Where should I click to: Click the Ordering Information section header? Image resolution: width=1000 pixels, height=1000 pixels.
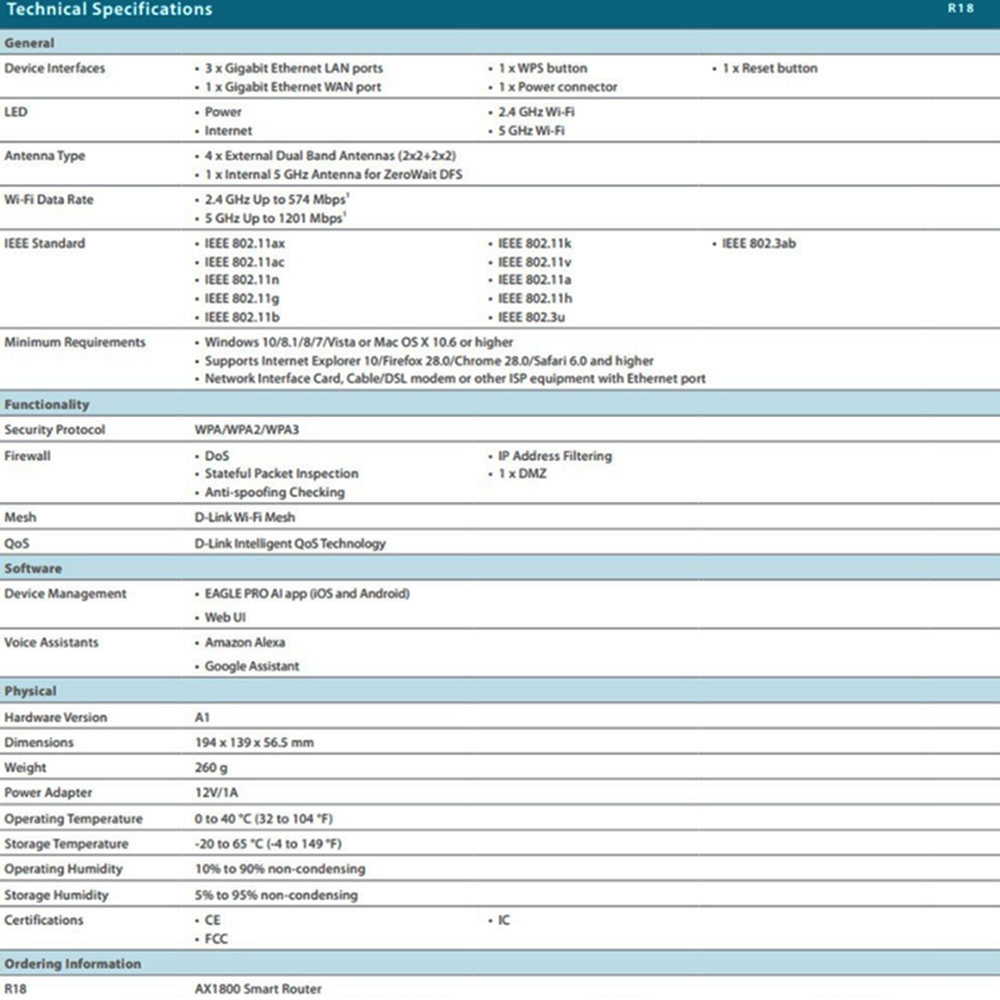pyautogui.click(x=73, y=964)
